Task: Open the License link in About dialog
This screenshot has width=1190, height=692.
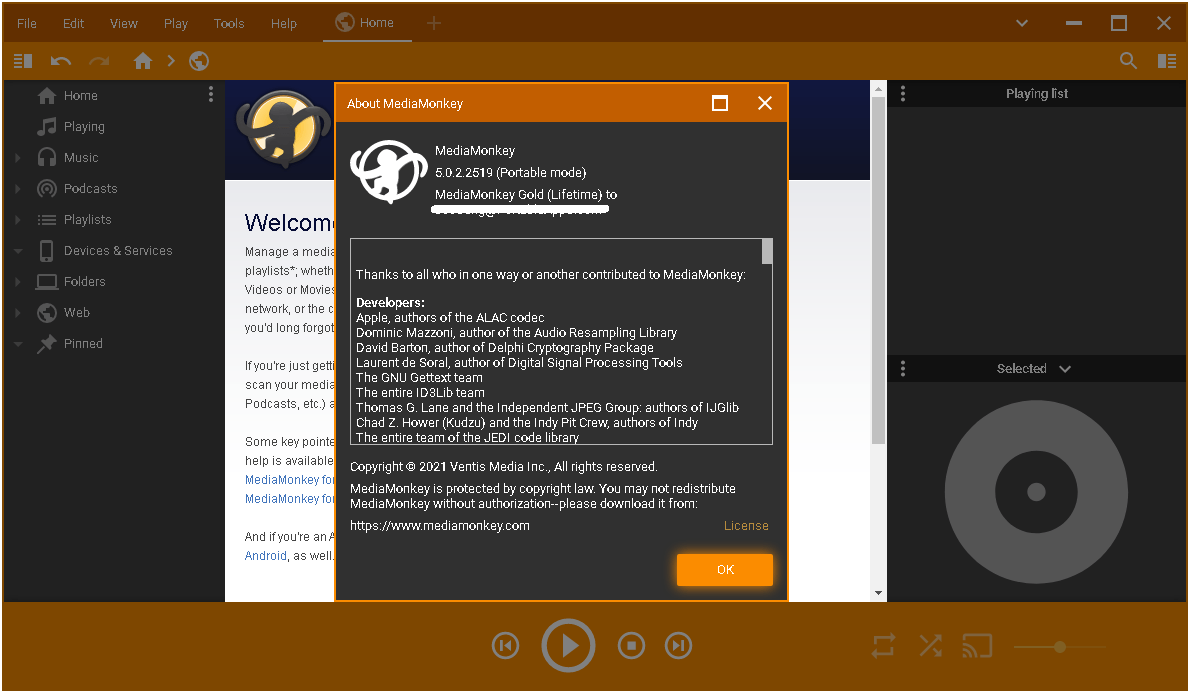Action: pos(746,526)
